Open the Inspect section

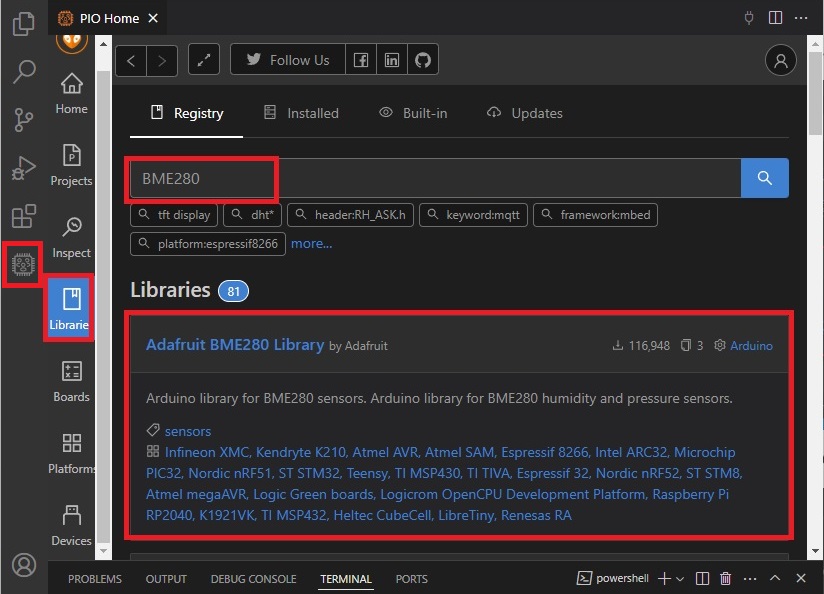coord(71,239)
